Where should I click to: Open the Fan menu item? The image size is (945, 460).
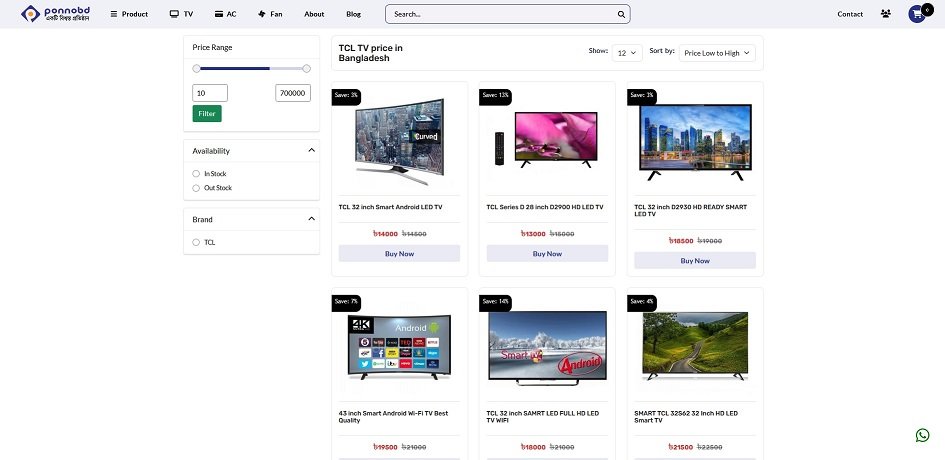coord(270,14)
